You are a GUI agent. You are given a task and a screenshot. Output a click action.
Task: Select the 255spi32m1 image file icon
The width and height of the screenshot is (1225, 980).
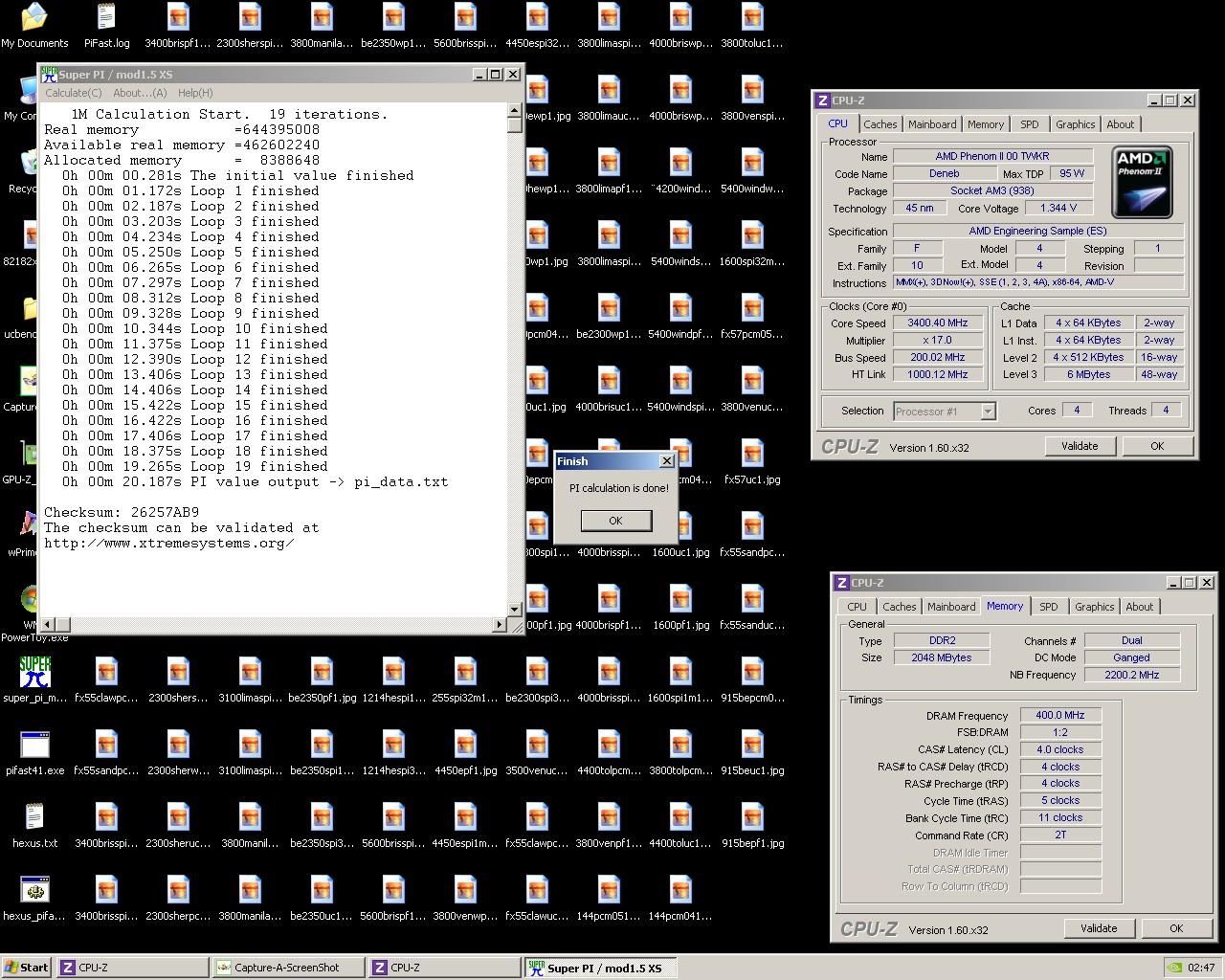pyautogui.click(x=465, y=672)
